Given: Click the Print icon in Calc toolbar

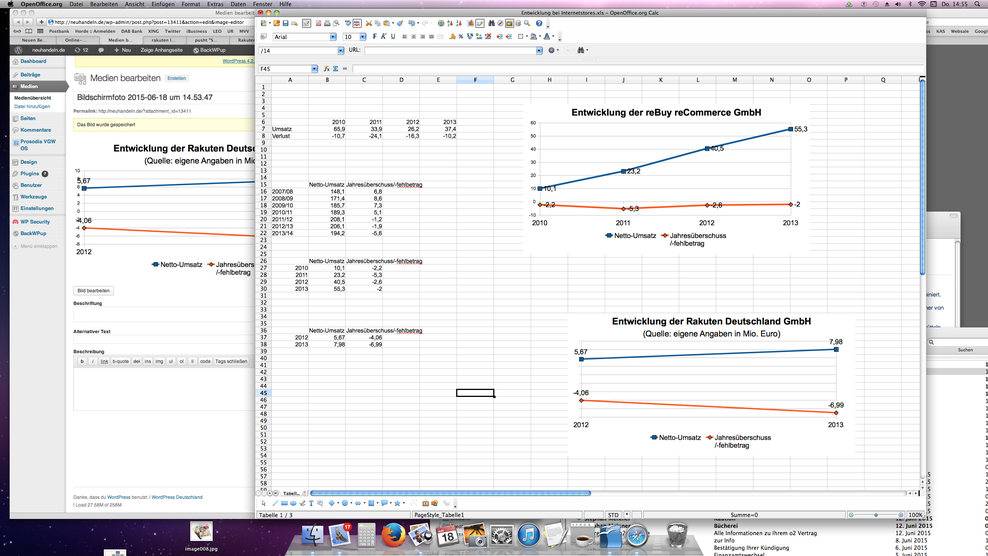Looking at the screenshot, I should tap(327, 23).
